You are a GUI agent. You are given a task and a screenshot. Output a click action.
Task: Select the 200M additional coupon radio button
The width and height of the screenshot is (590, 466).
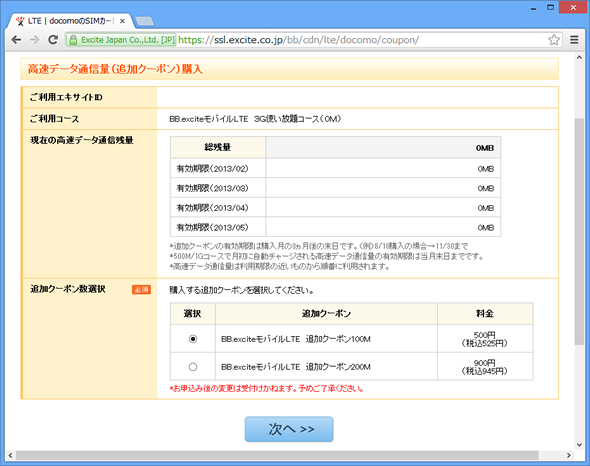click(x=193, y=367)
